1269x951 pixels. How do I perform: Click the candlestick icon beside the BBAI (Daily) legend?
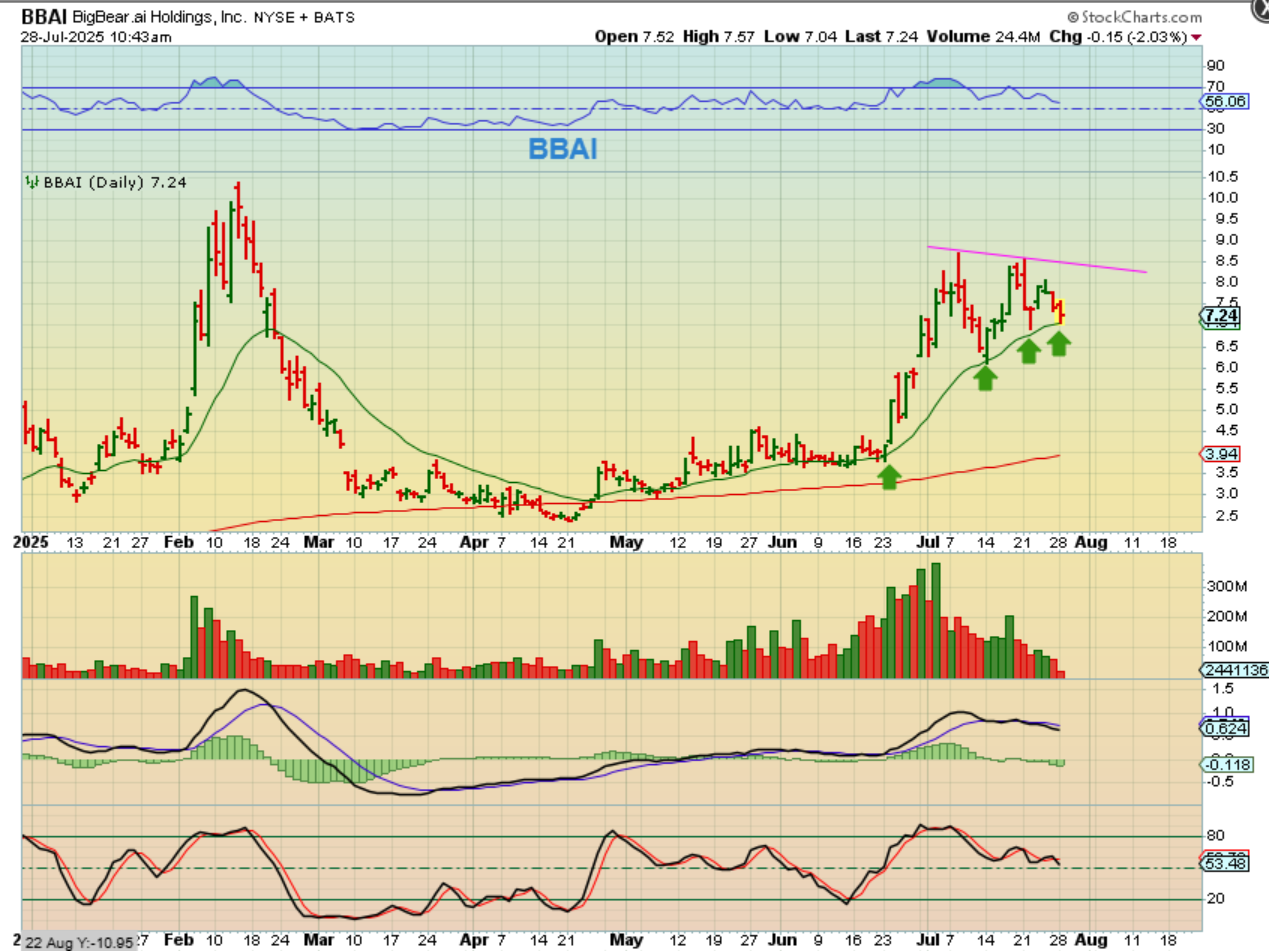[30, 183]
